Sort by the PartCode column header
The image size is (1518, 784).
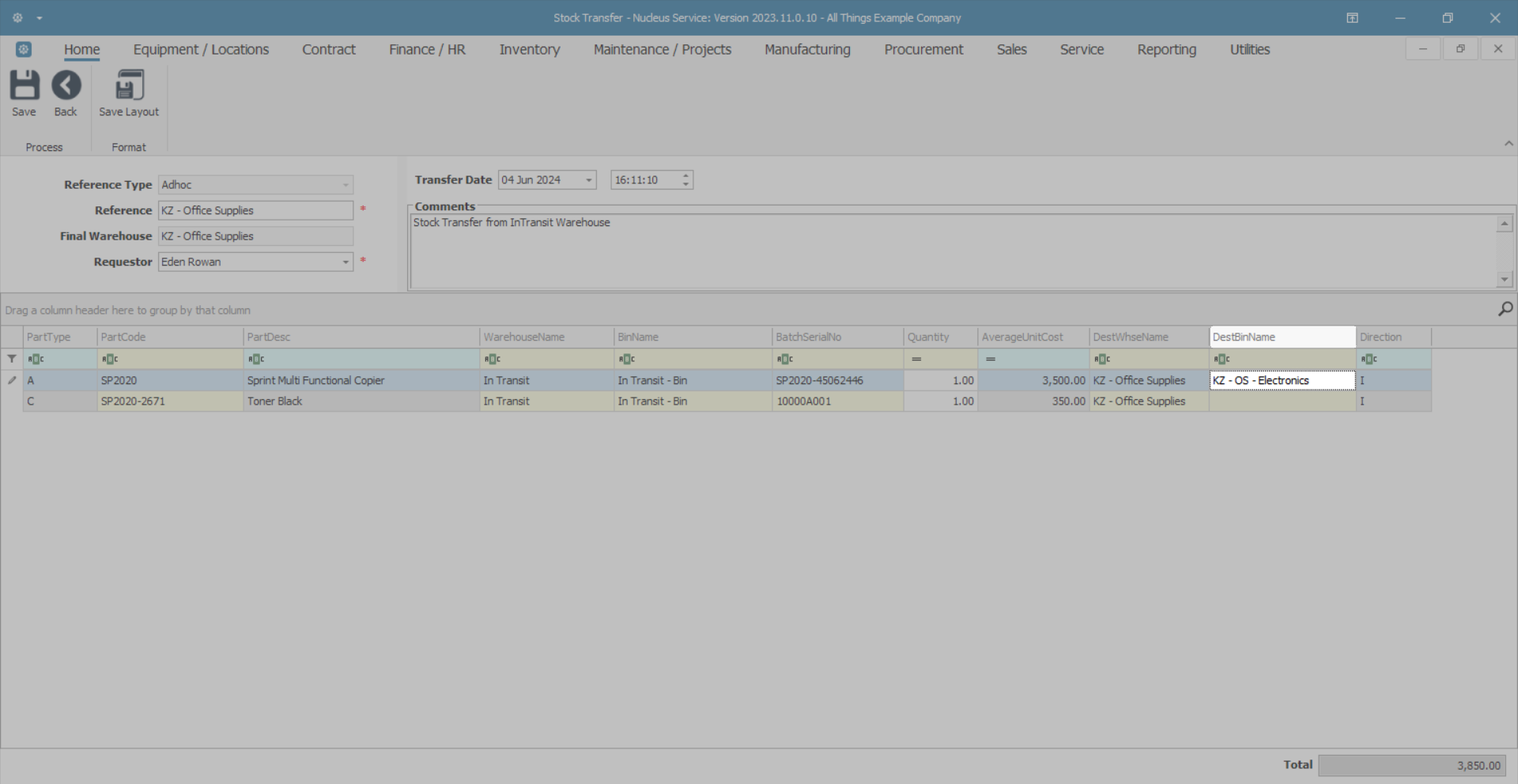tap(170, 337)
